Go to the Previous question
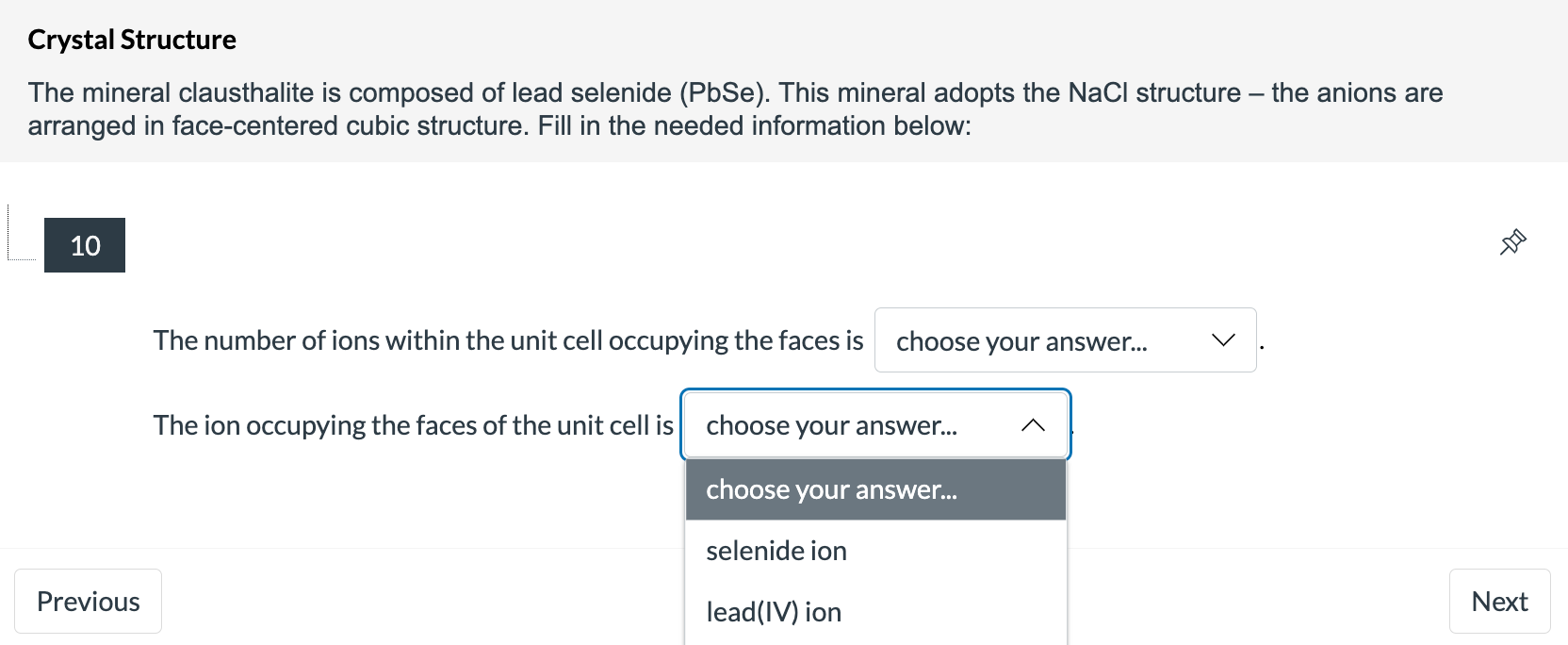 88,601
